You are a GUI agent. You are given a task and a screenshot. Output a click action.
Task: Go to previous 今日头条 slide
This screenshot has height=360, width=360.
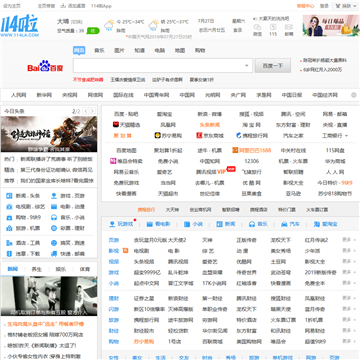[86, 111]
